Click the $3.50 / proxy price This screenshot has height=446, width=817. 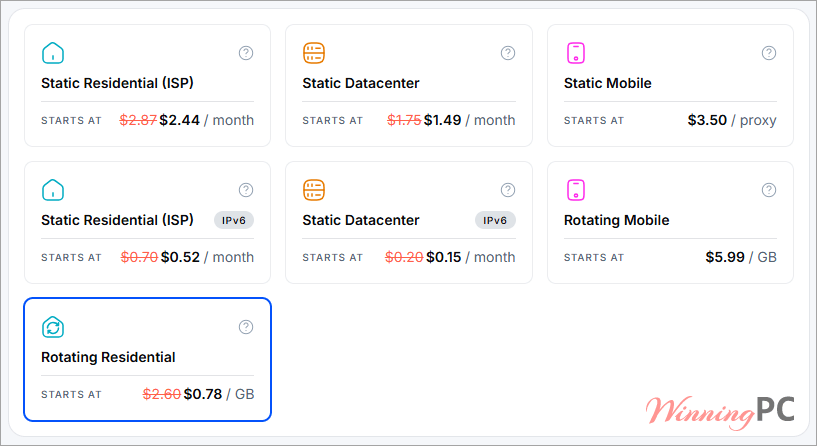[x=732, y=120]
